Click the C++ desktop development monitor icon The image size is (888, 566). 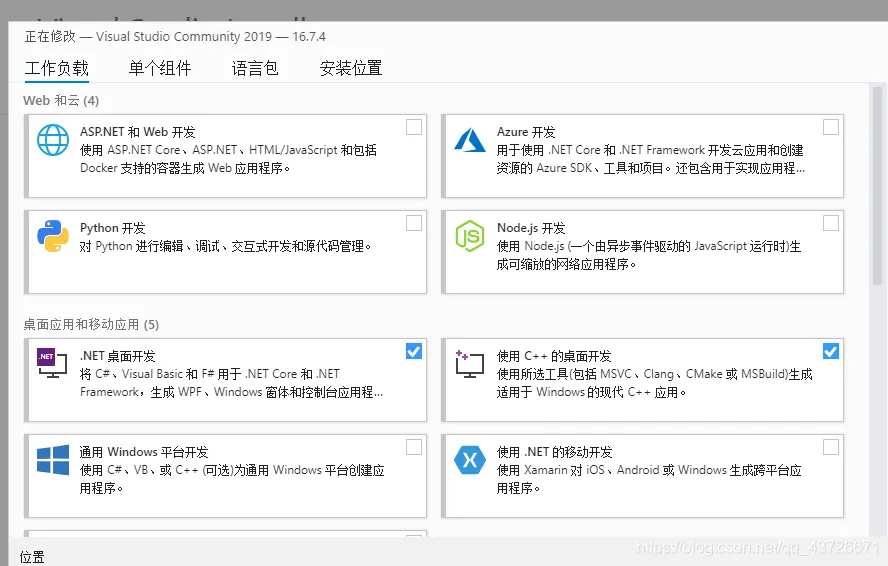(469, 364)
